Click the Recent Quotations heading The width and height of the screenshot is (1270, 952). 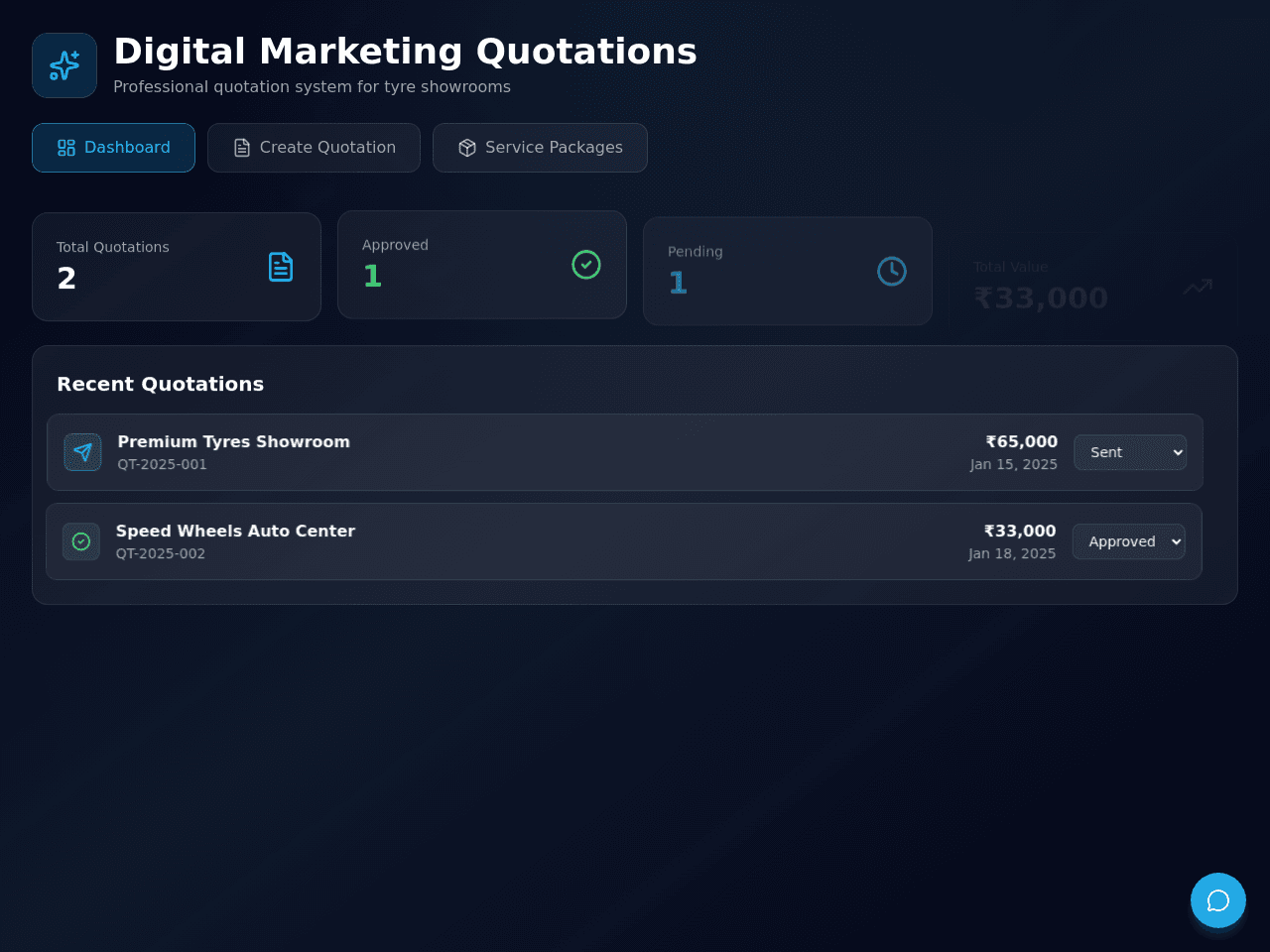pyautogui.click(x=161, y=384)
